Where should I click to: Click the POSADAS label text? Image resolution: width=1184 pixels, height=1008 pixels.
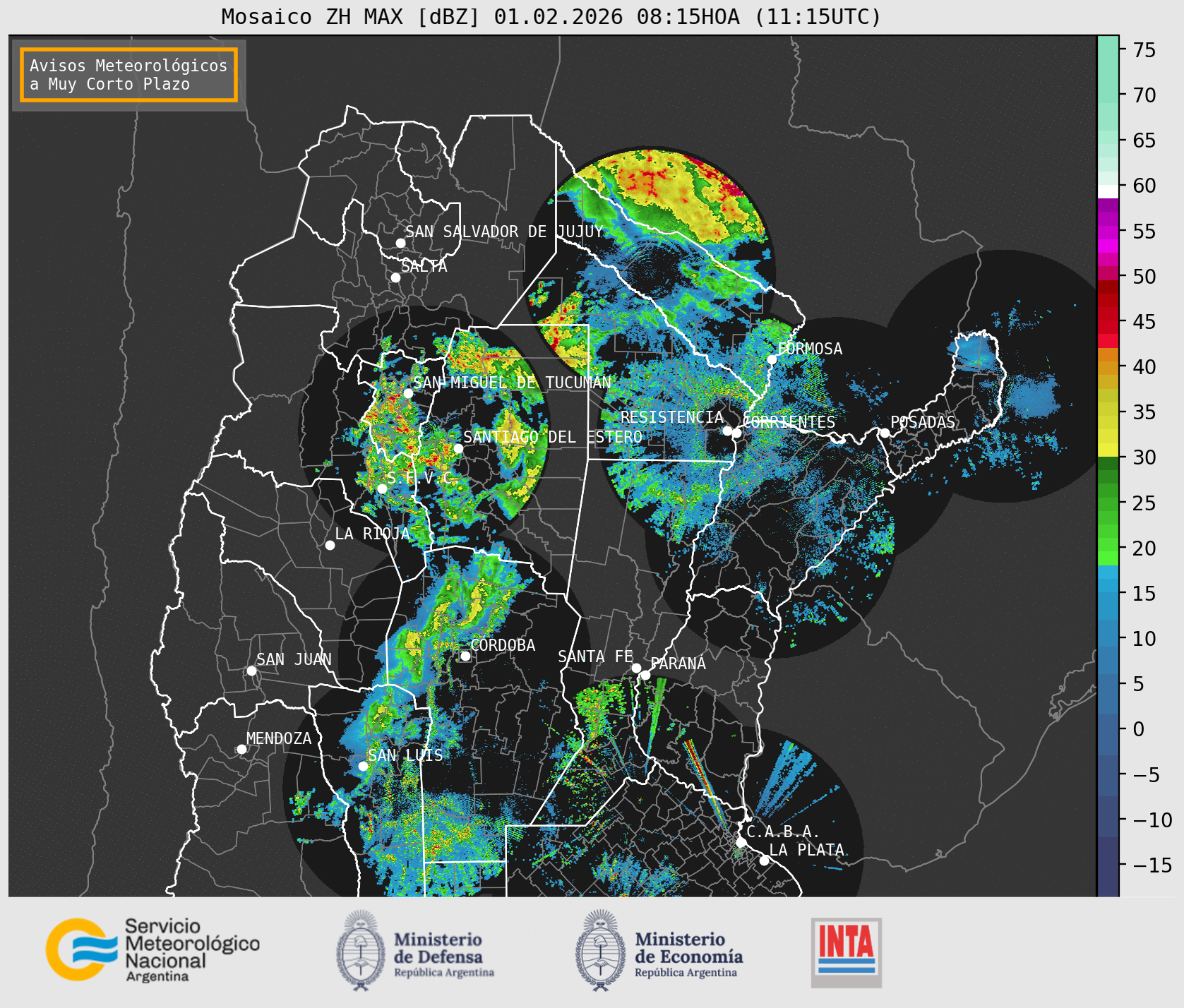tap(923, 422)
